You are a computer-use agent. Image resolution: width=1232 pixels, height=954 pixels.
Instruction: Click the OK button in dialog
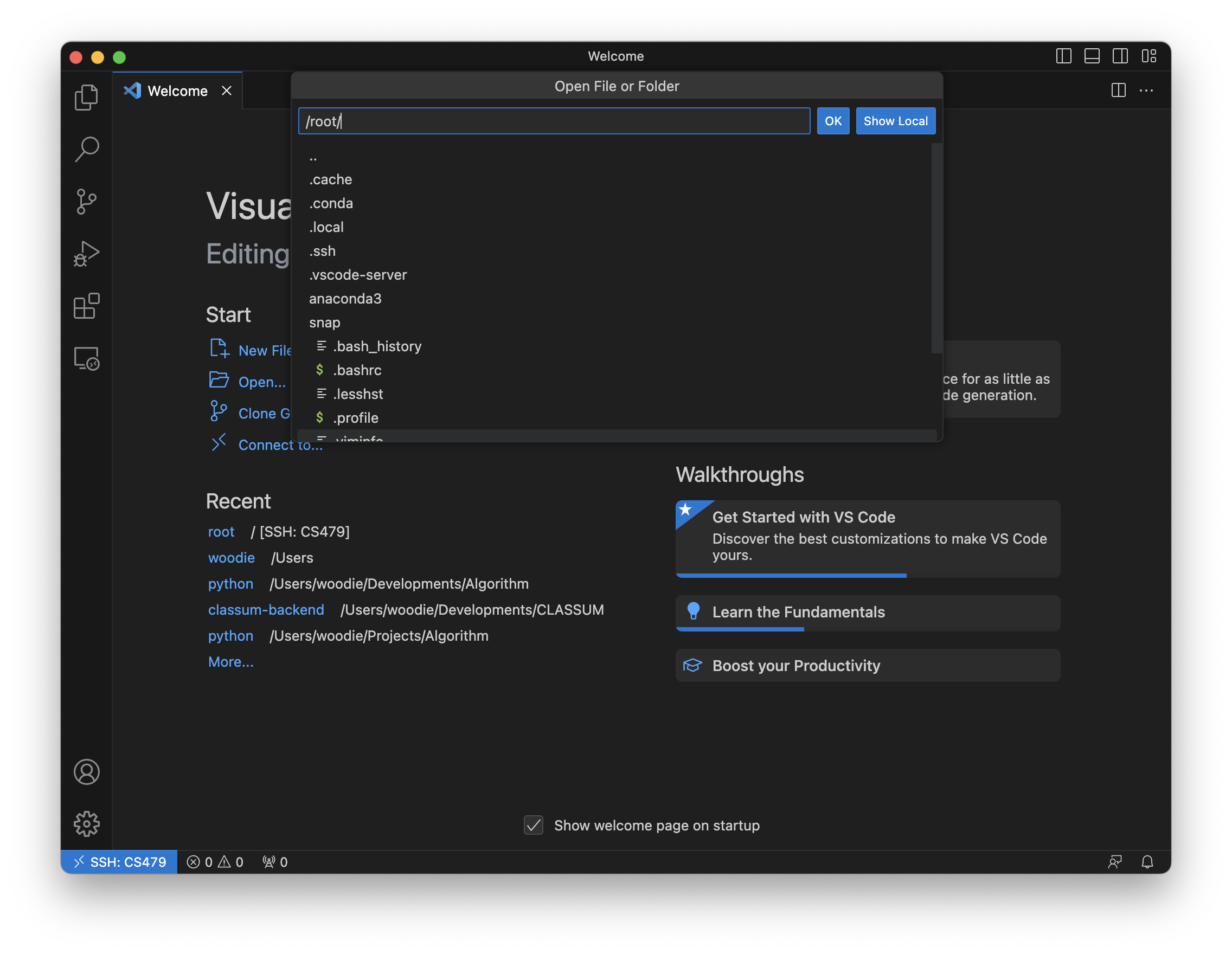(x=832, y=121)
